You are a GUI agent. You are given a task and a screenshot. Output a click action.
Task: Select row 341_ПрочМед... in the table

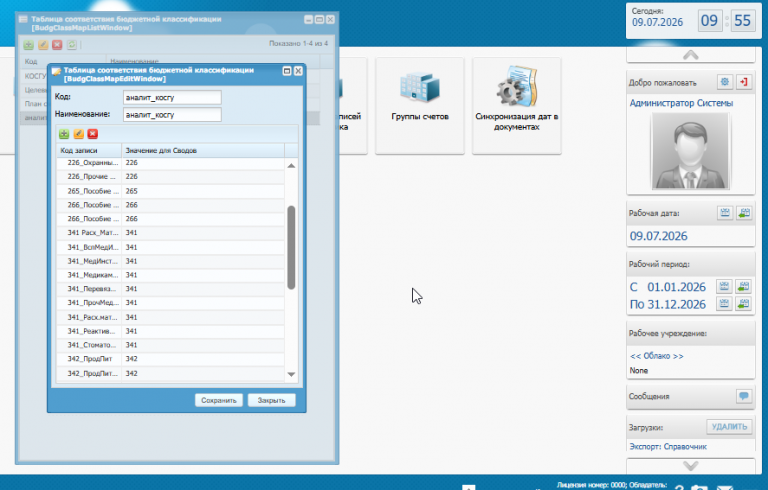coord(170,303)
